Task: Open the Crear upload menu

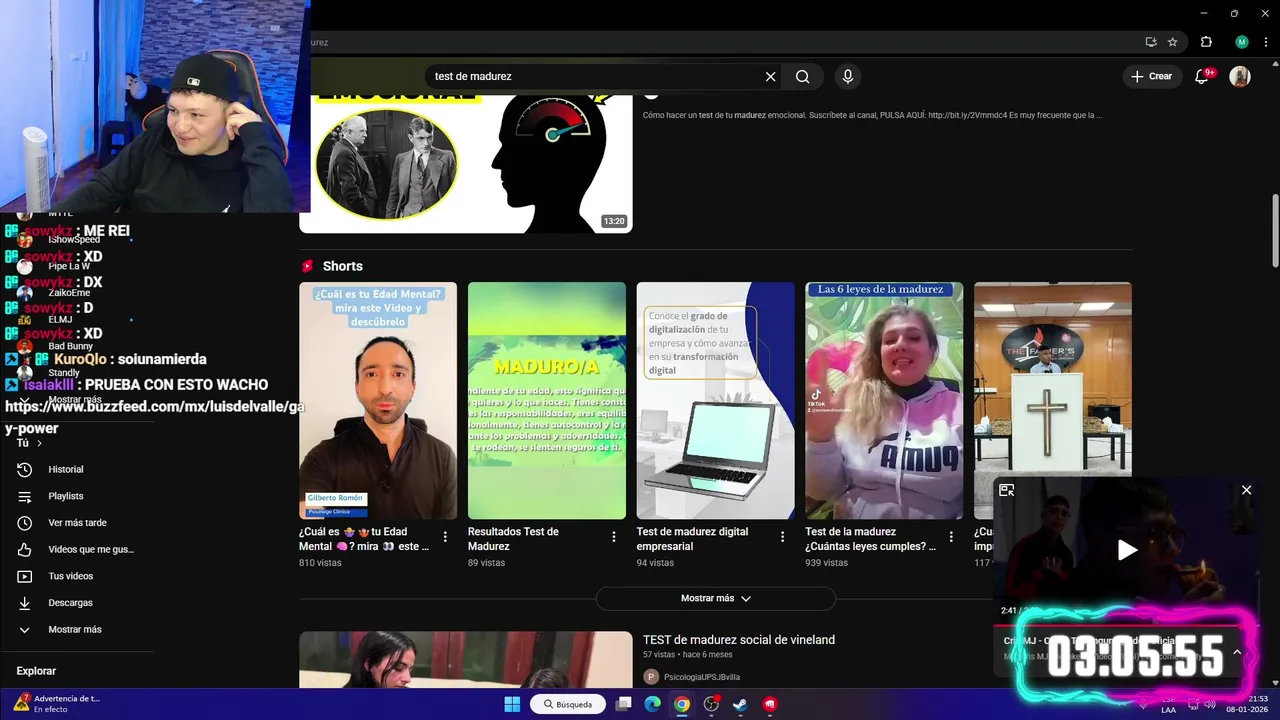Action: point(1151,76)
